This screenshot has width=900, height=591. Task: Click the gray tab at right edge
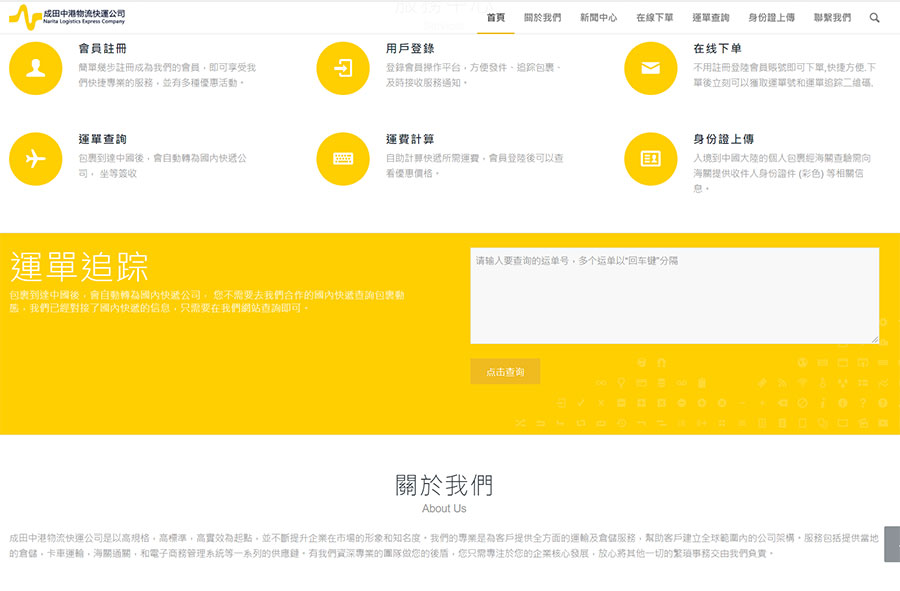click(x=893, y=544)
